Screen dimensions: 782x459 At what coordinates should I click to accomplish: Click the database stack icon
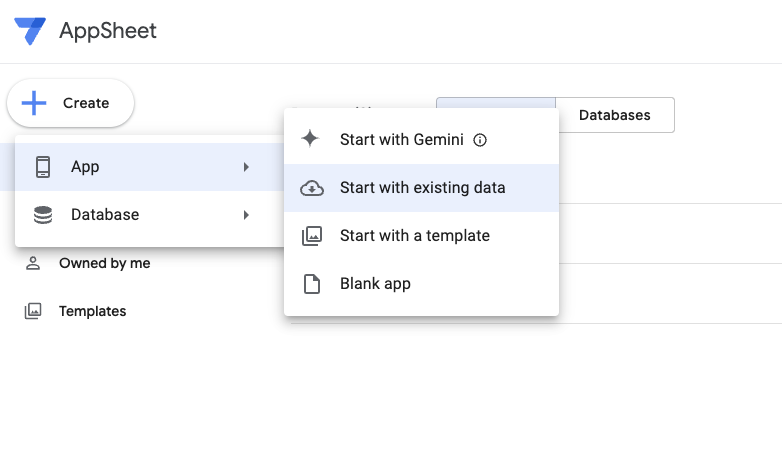coord(43,215)
